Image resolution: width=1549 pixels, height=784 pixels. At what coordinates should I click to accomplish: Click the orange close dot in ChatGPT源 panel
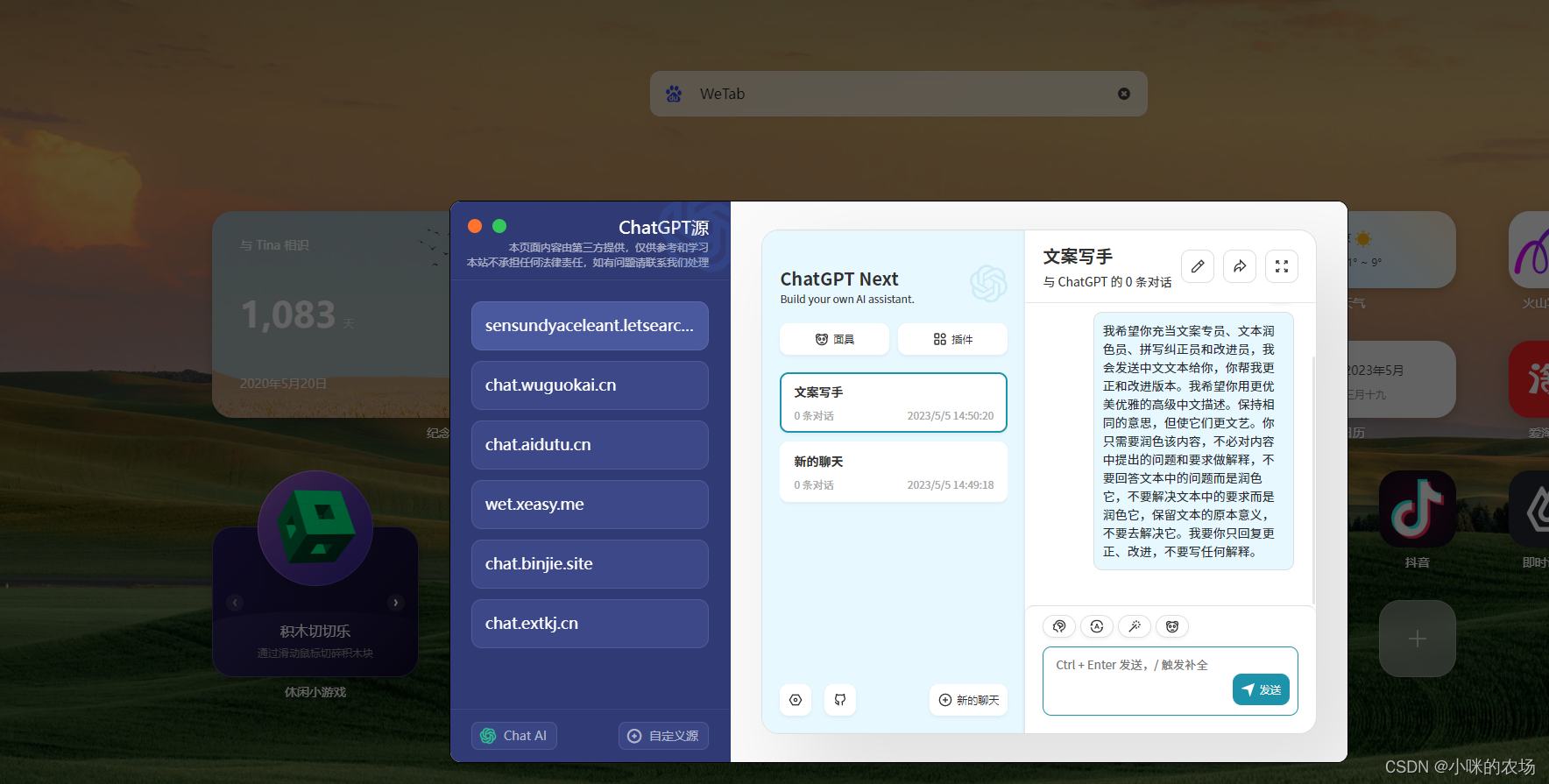pos(475,226)
